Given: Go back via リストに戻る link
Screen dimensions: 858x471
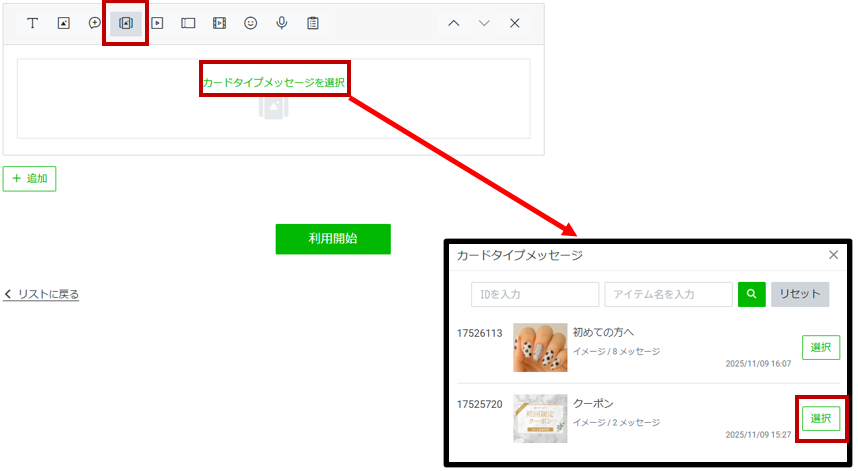Looking at the screenshot, I should coord(42,294).
